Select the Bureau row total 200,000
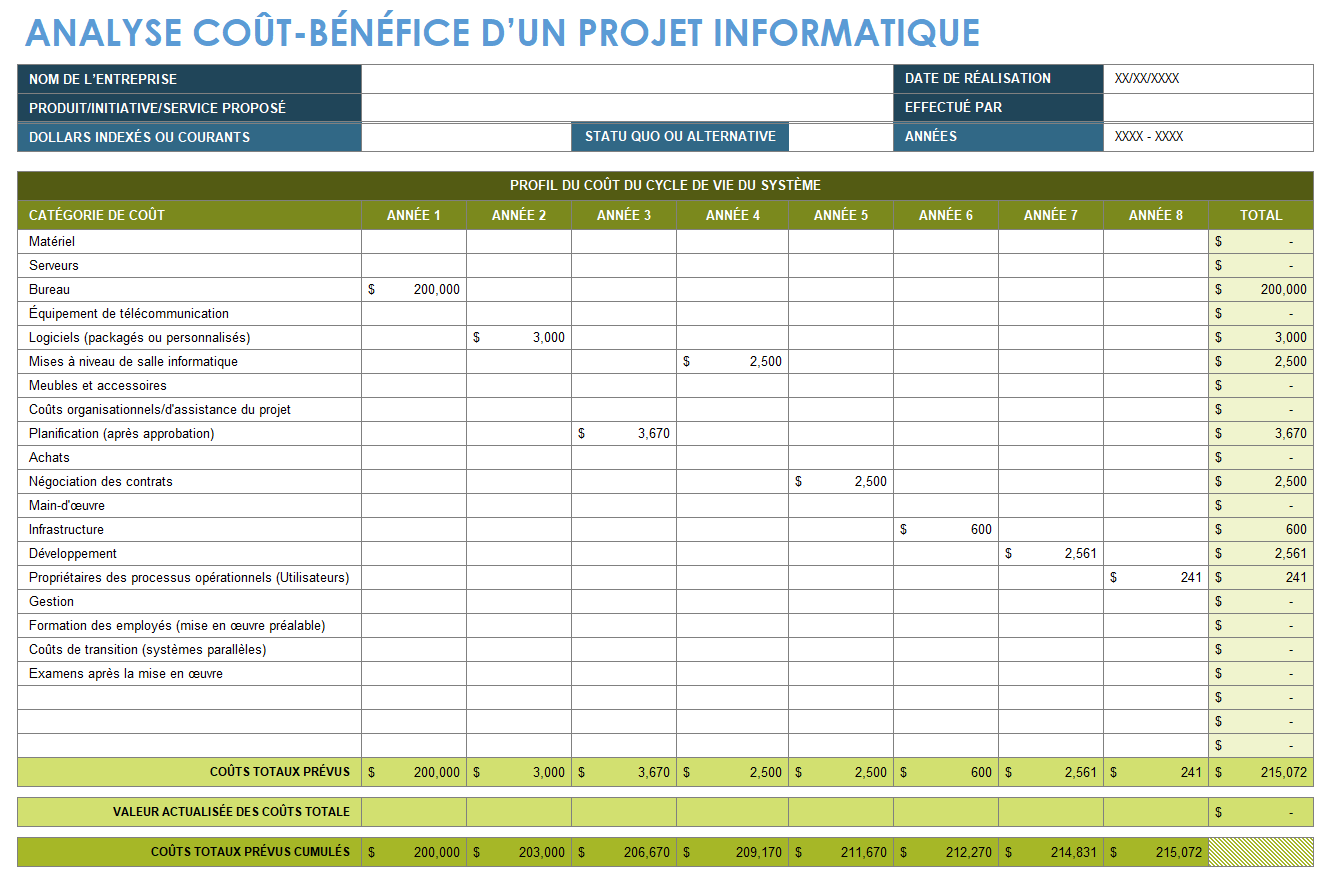Viewport: 1343px width, 883px height. pyautogui.click(x=1261, y=290)
